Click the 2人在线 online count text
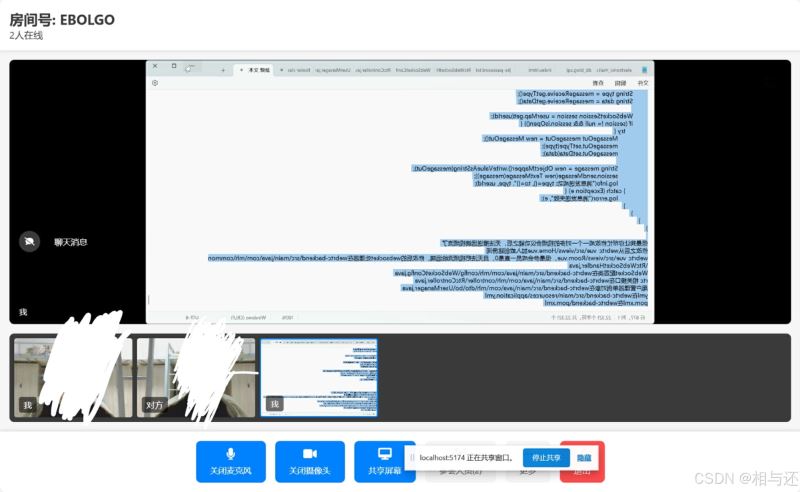Screen dimensions: 800x492 pos(26,35)
